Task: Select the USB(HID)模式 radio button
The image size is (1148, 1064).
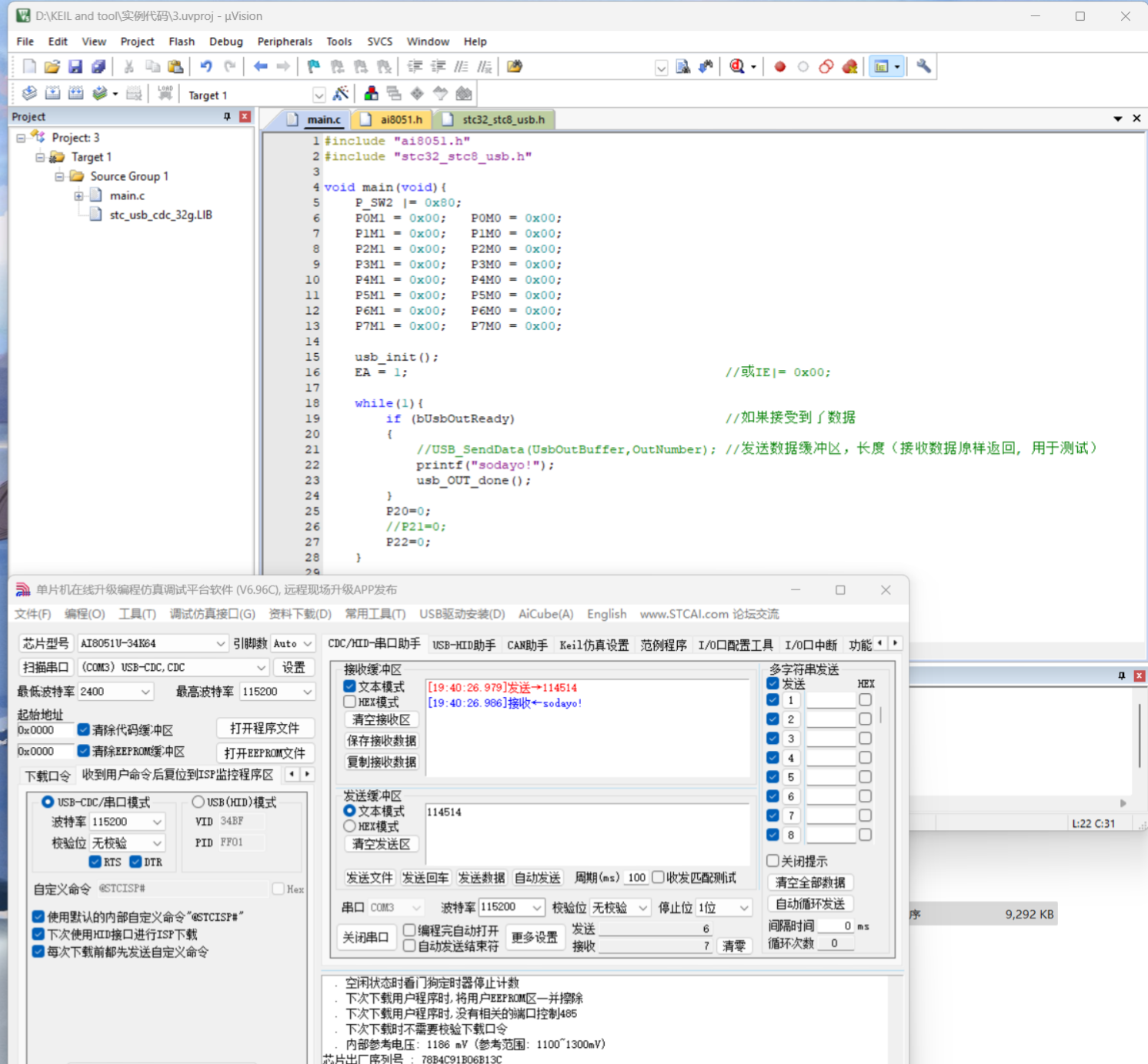Action: click(x=199, y=802)
